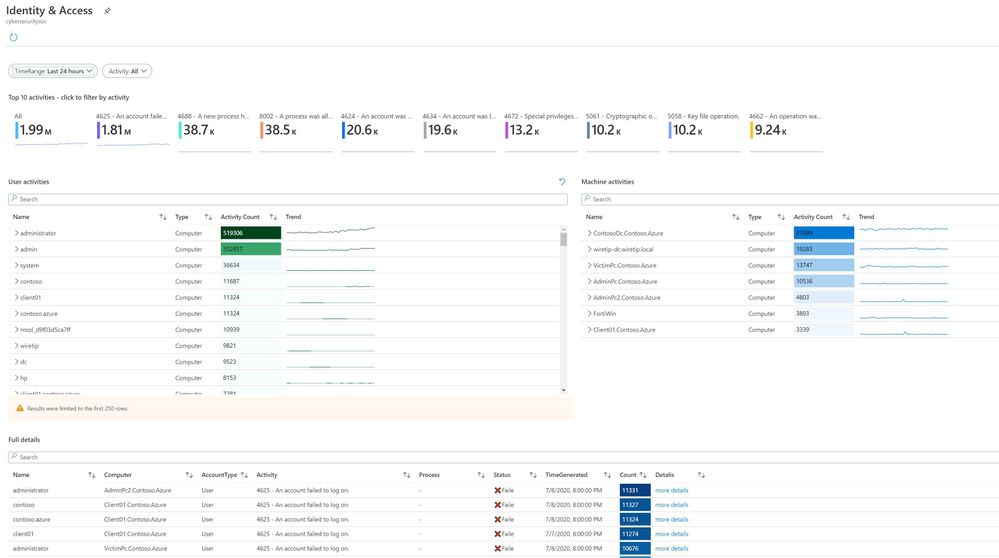Expand the ContosoDc.Contoso.Azure machine row
Screen dimensions: 999x558
point(589,233)
